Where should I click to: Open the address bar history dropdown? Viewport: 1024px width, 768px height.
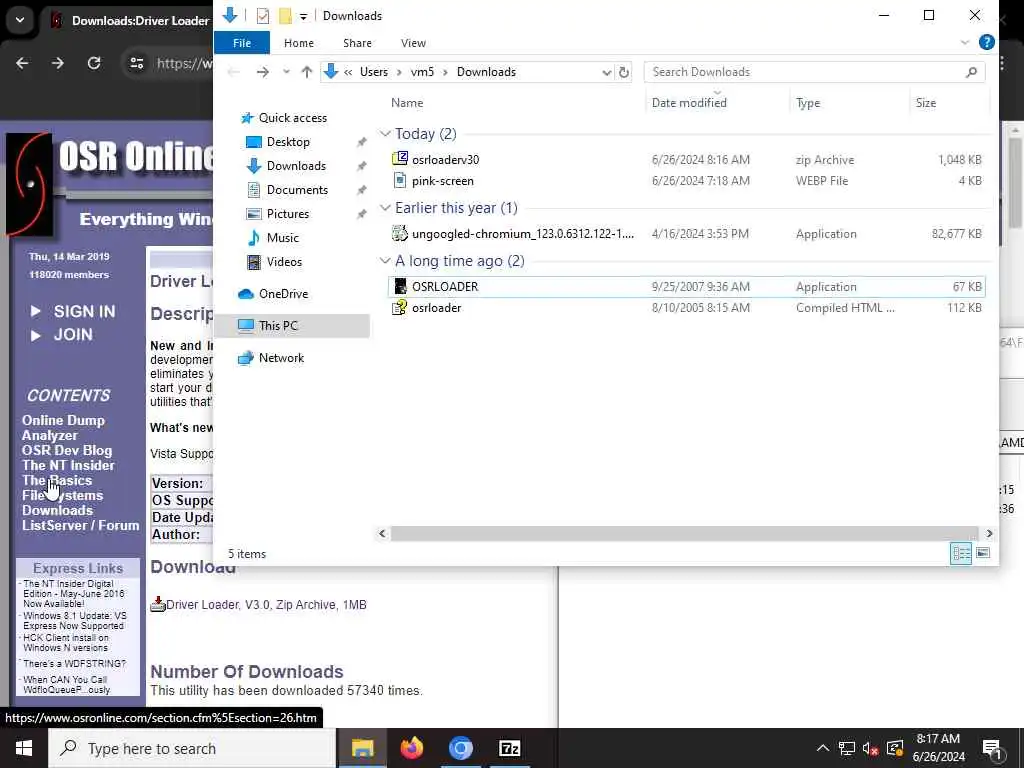(x=607, y=72)
